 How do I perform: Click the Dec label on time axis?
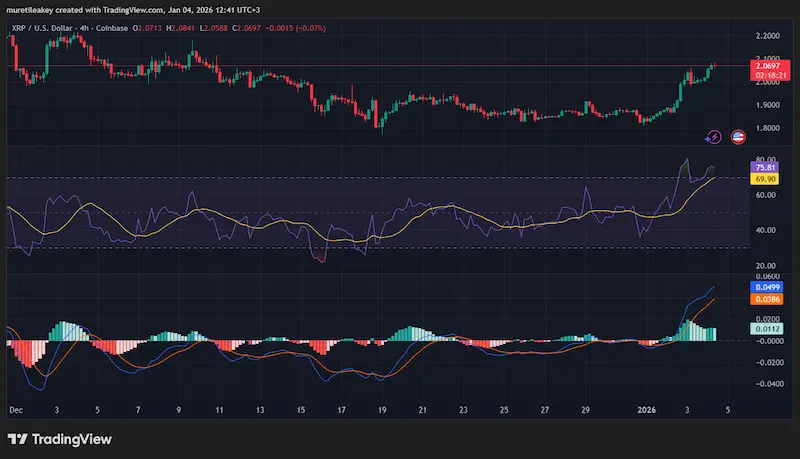pos(16,410)
